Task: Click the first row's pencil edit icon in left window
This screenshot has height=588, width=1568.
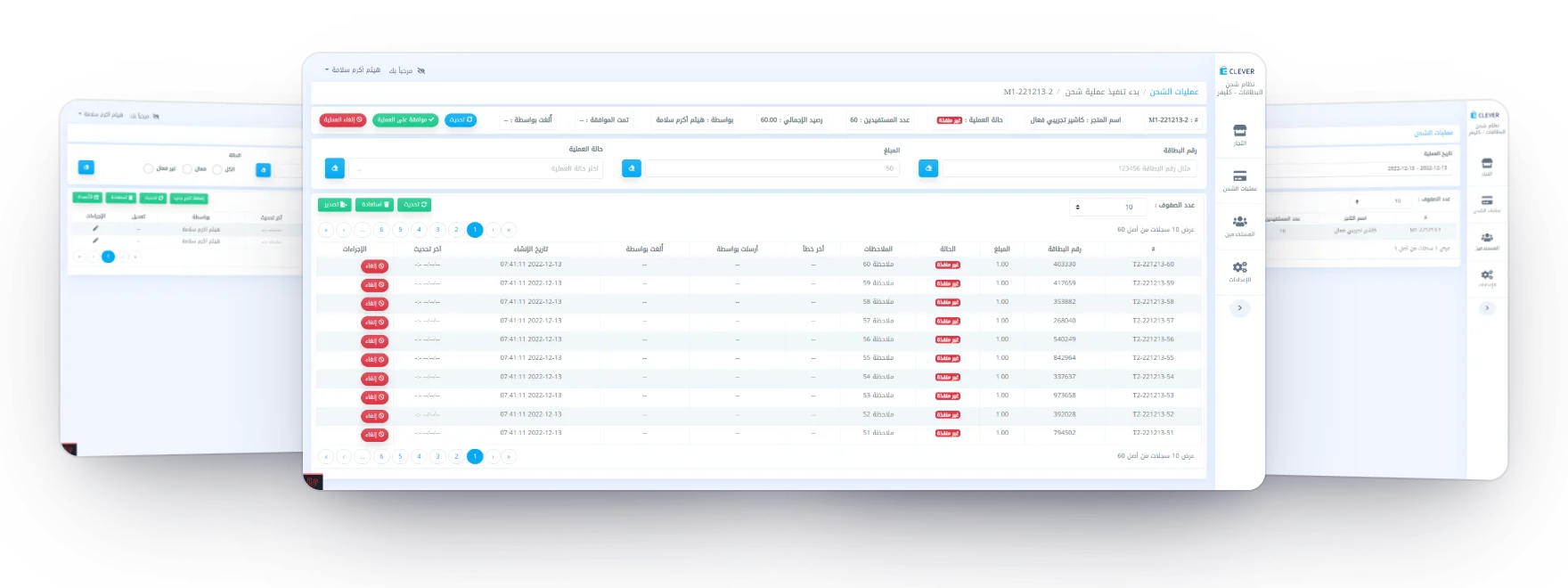Action: tap(95, 229)
